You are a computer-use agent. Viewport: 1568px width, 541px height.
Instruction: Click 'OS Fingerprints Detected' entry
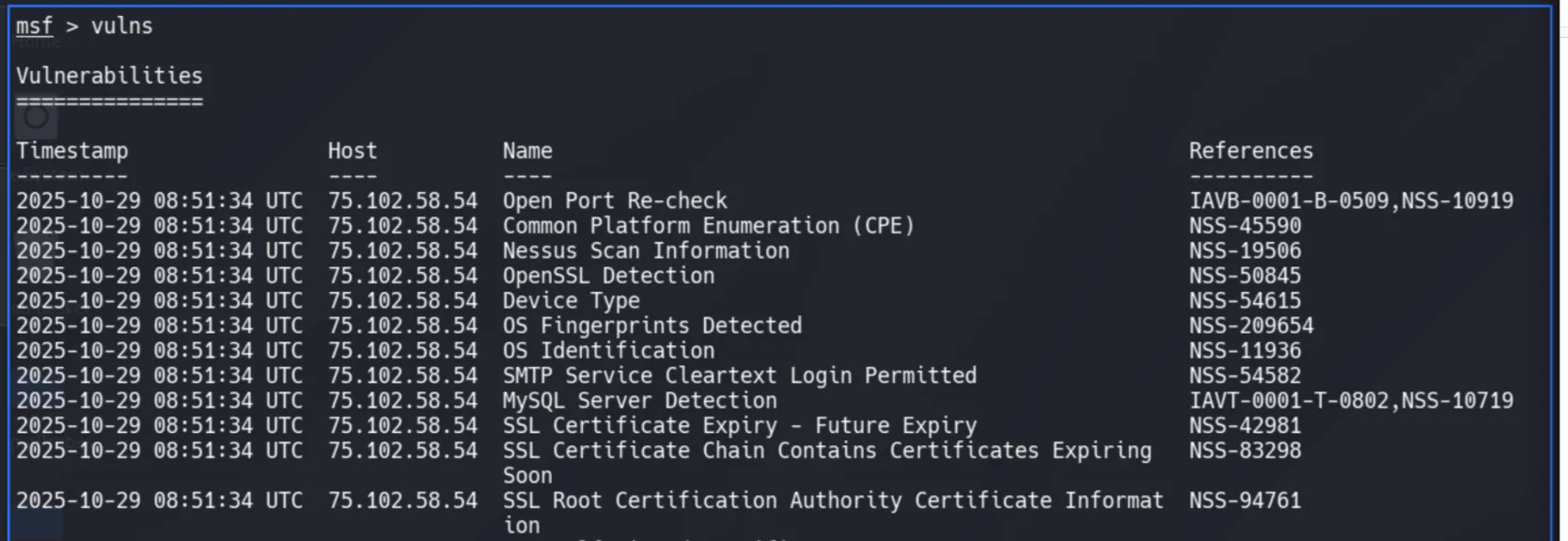click(x=652, y=326)
